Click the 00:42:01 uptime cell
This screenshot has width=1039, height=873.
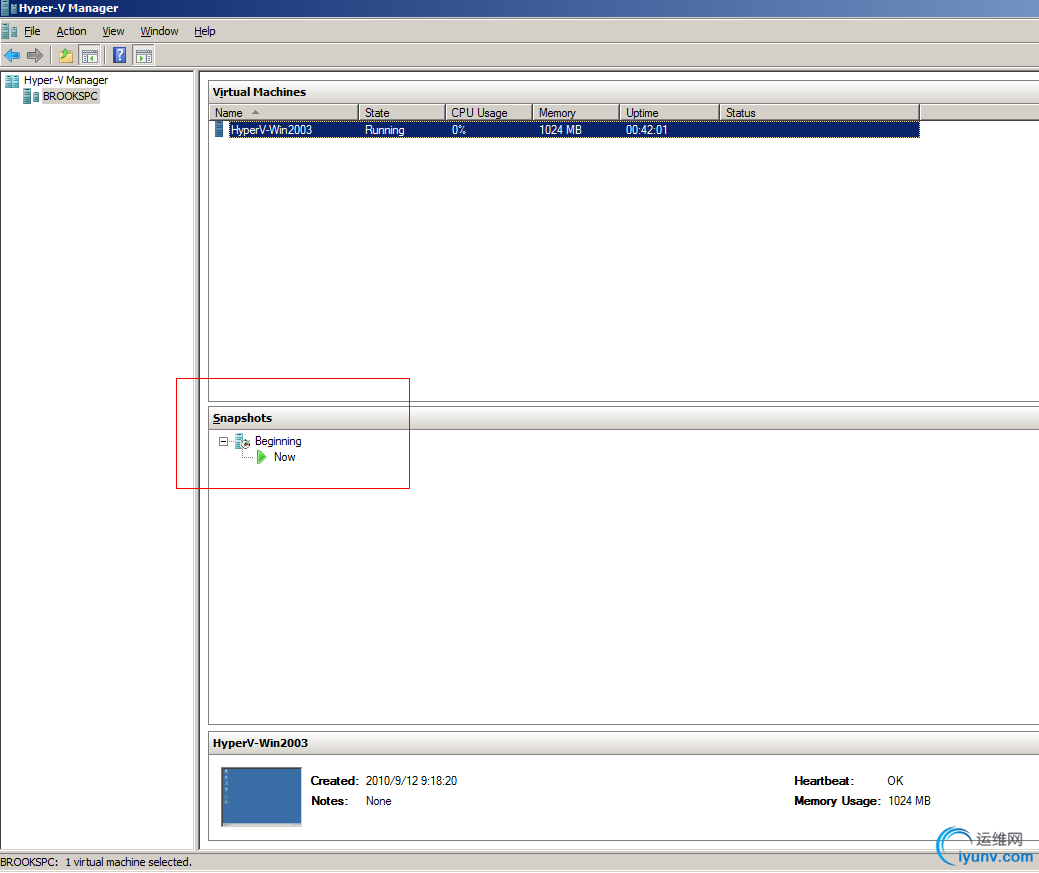coord(647,130)
